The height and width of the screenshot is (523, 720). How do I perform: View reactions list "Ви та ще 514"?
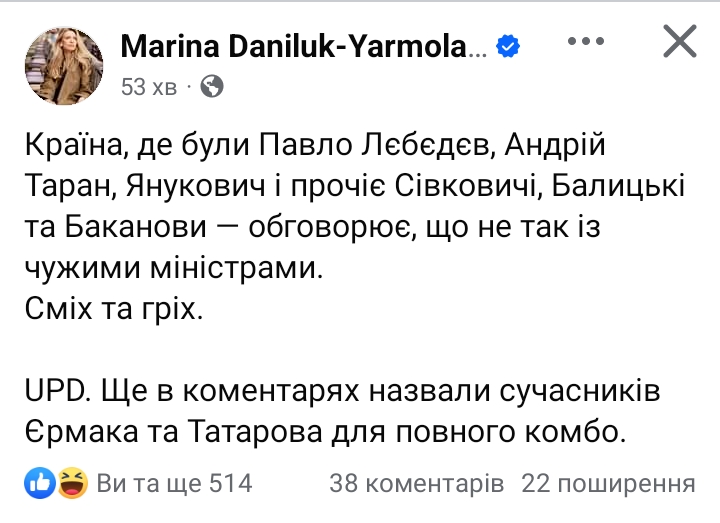(174, 484)
